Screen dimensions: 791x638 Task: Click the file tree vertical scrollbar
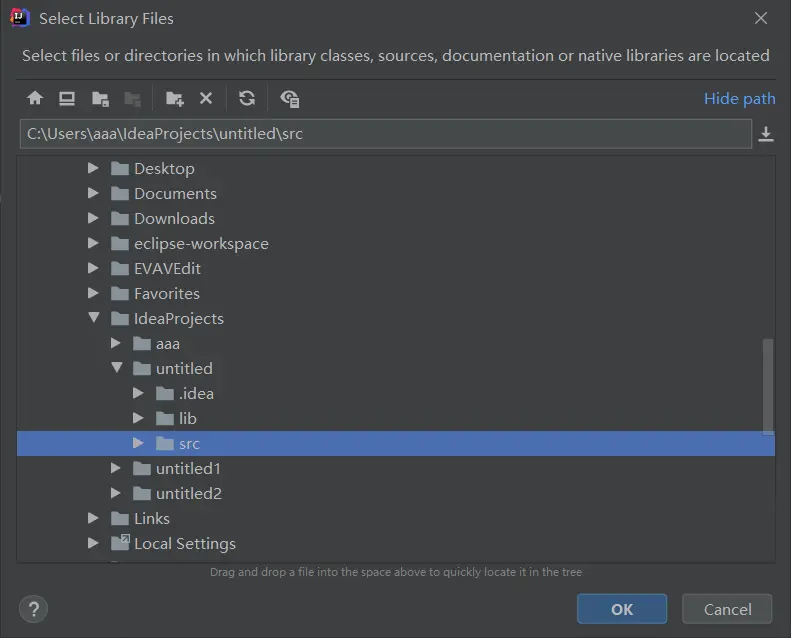[768, 386]
